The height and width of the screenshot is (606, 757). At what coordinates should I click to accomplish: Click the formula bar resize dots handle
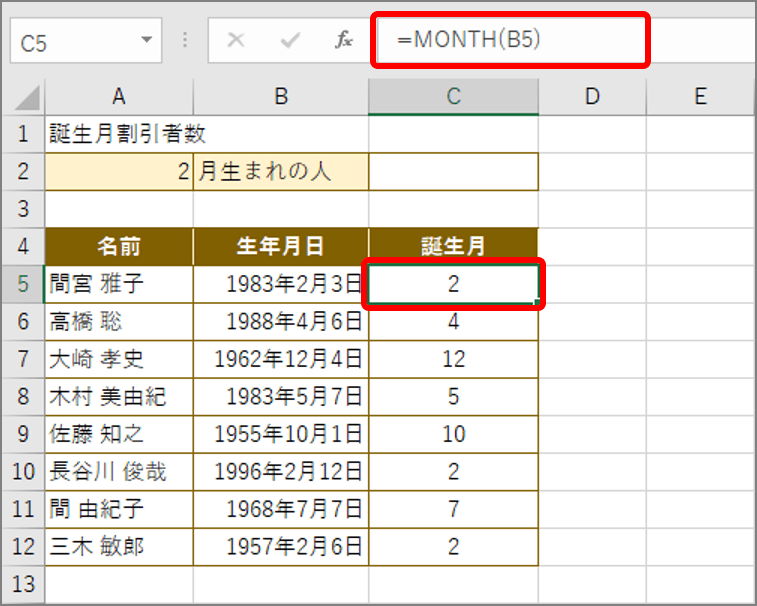pyautogui.click(x=185, y=40)
